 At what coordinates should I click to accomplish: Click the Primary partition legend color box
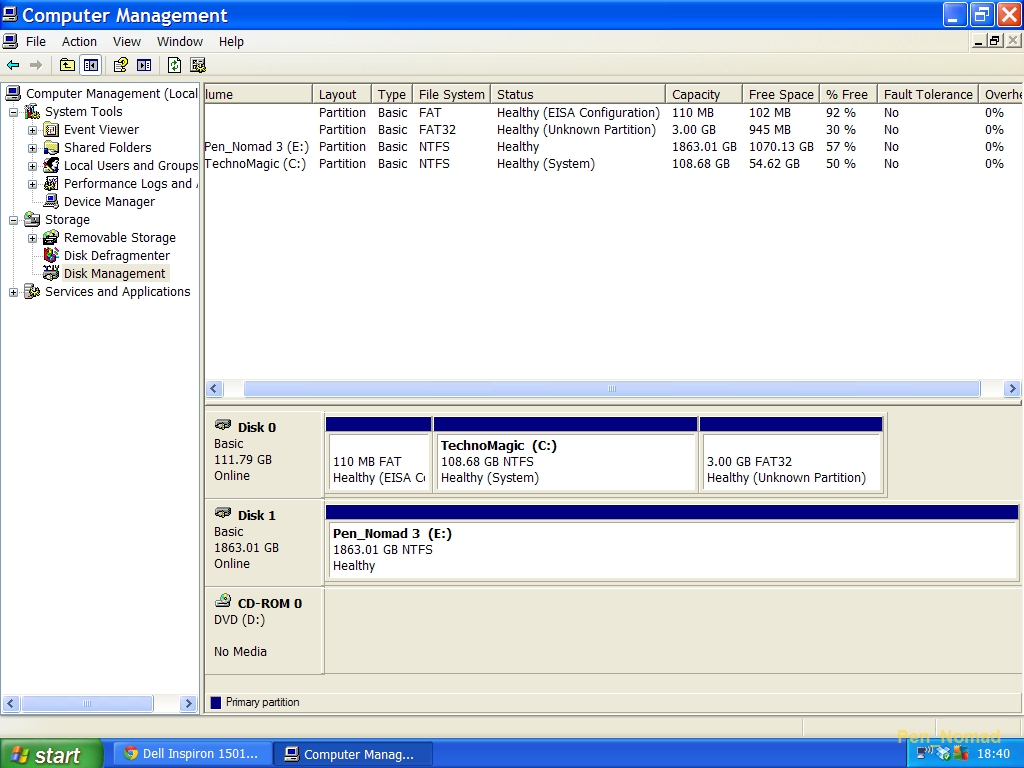[x=216, y=702]
